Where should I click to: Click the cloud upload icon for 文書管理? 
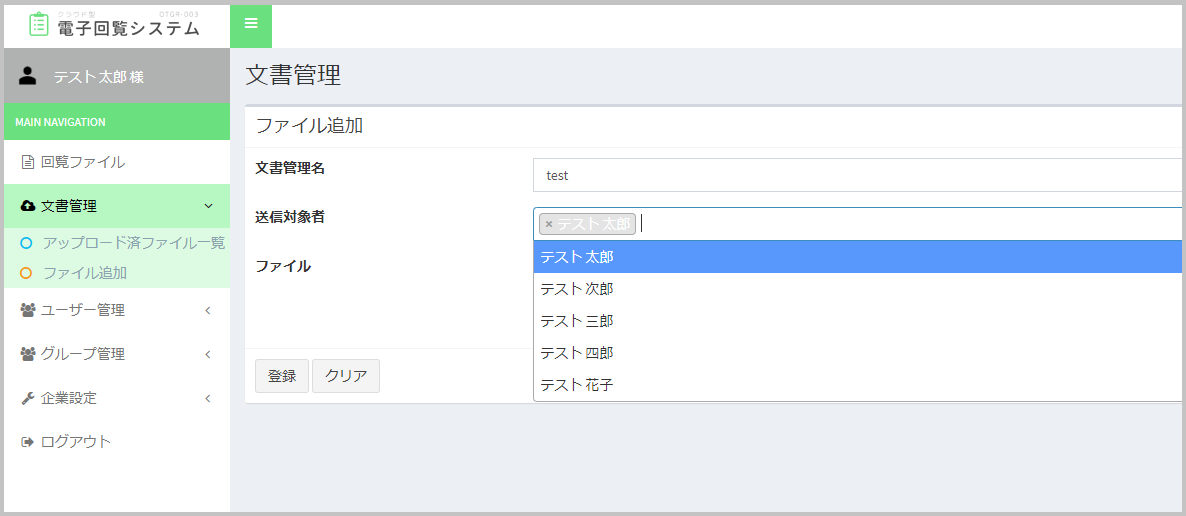[x=28, y=206]
